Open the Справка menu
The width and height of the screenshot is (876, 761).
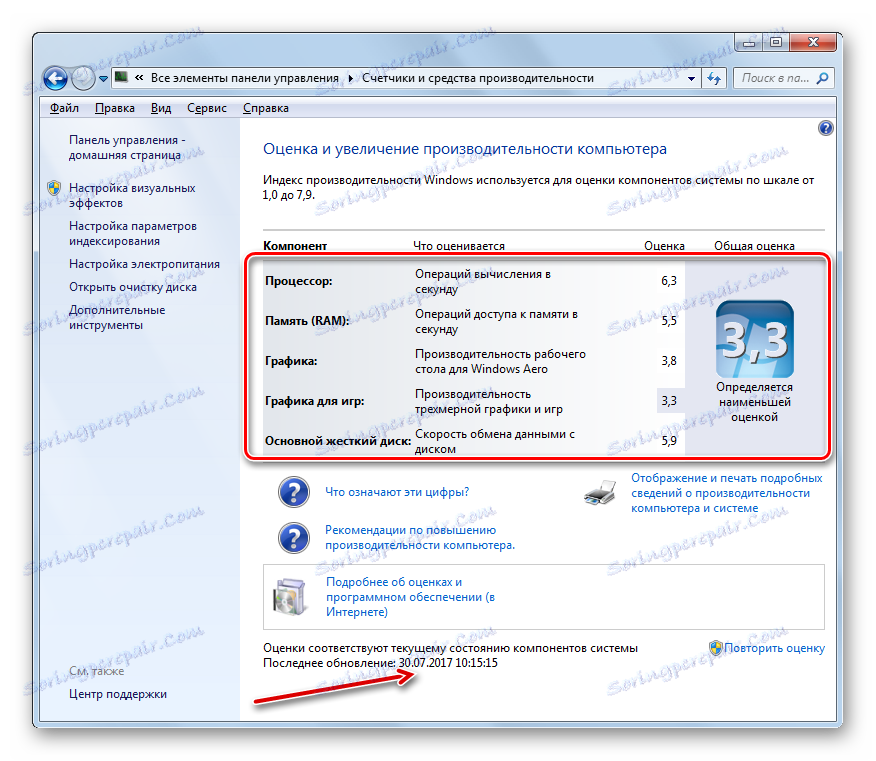pyautogui.click(x=265, y=108)
